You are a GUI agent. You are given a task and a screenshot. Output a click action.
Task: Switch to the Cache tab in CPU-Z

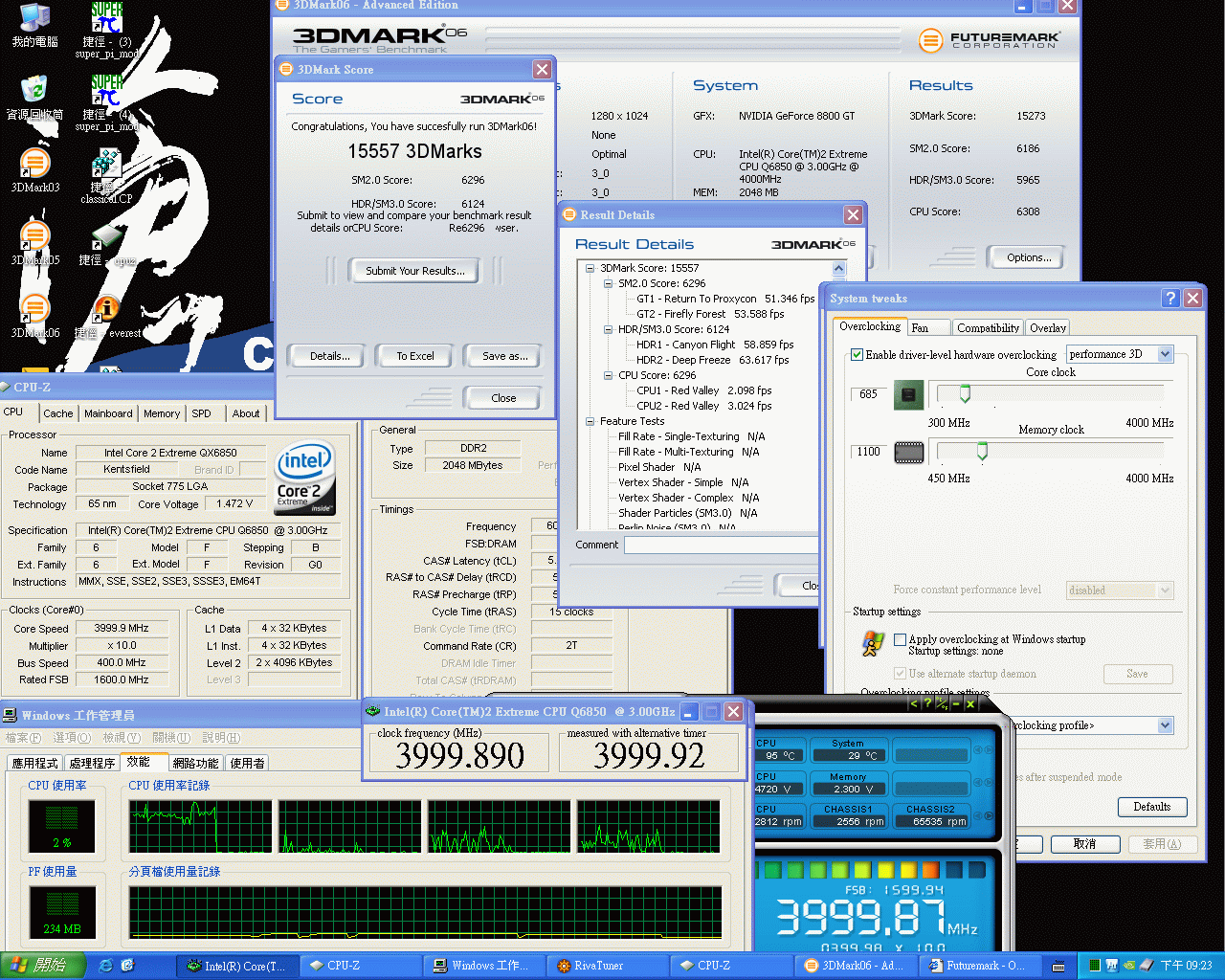click(57, 413)
